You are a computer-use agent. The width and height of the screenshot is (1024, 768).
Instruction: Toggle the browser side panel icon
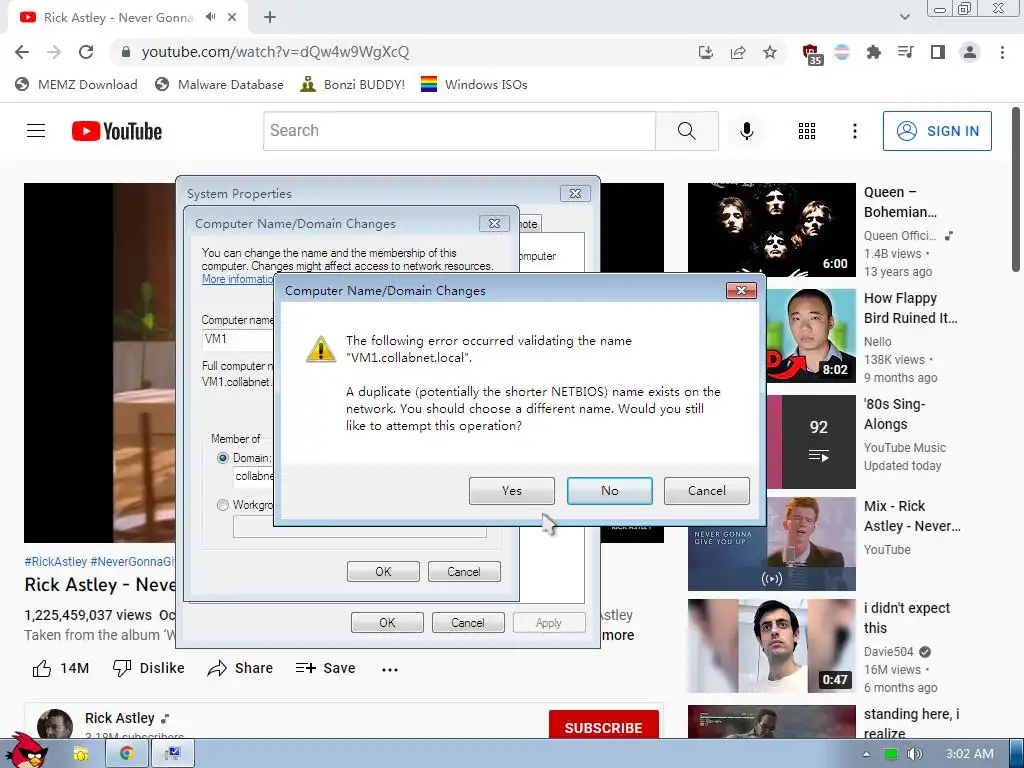(938, 52)
